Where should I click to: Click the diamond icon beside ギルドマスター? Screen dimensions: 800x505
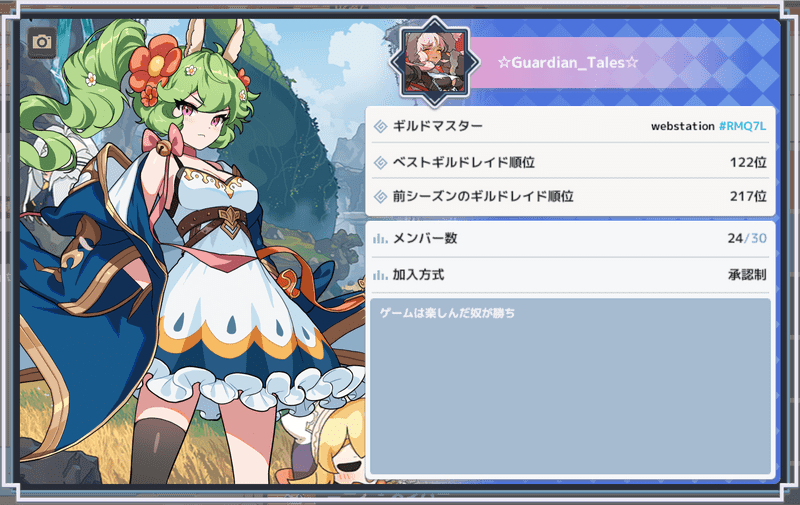point(381,126)
